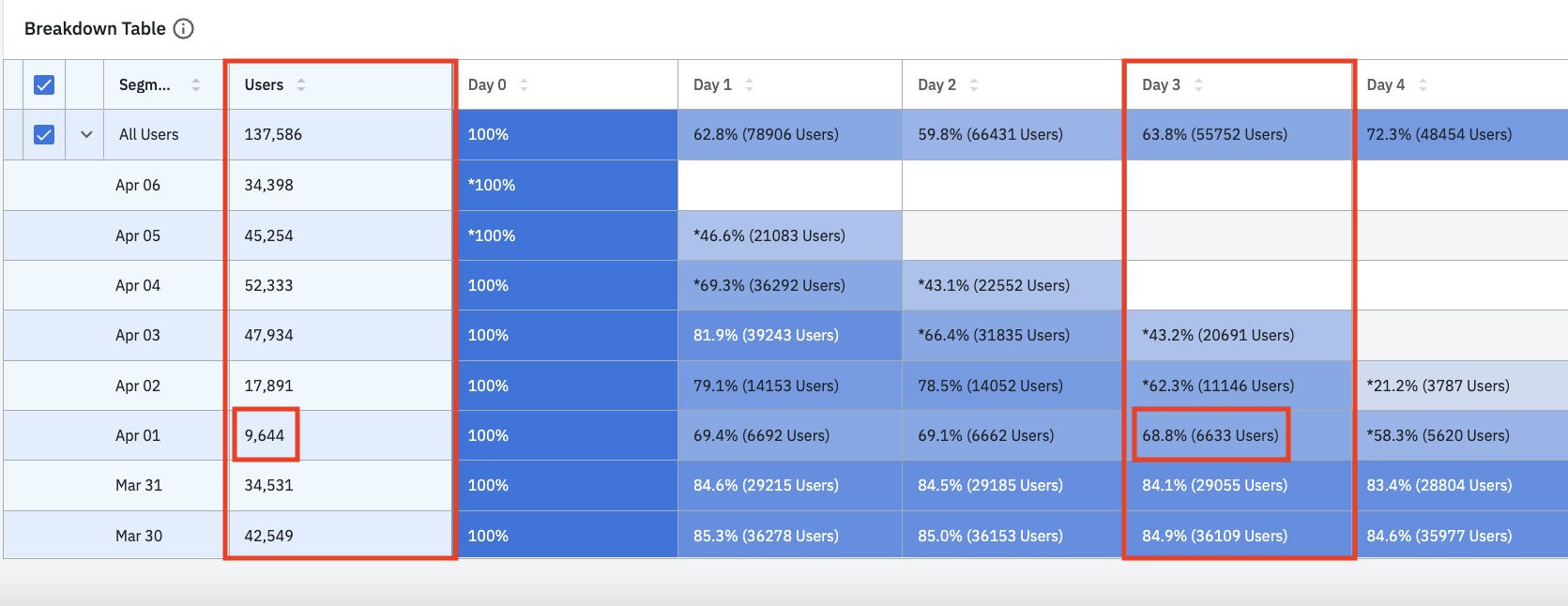Sort table using Day 0 sort icon
Image resolution: width=1568 pixels, height=606 pixels.
524,85
